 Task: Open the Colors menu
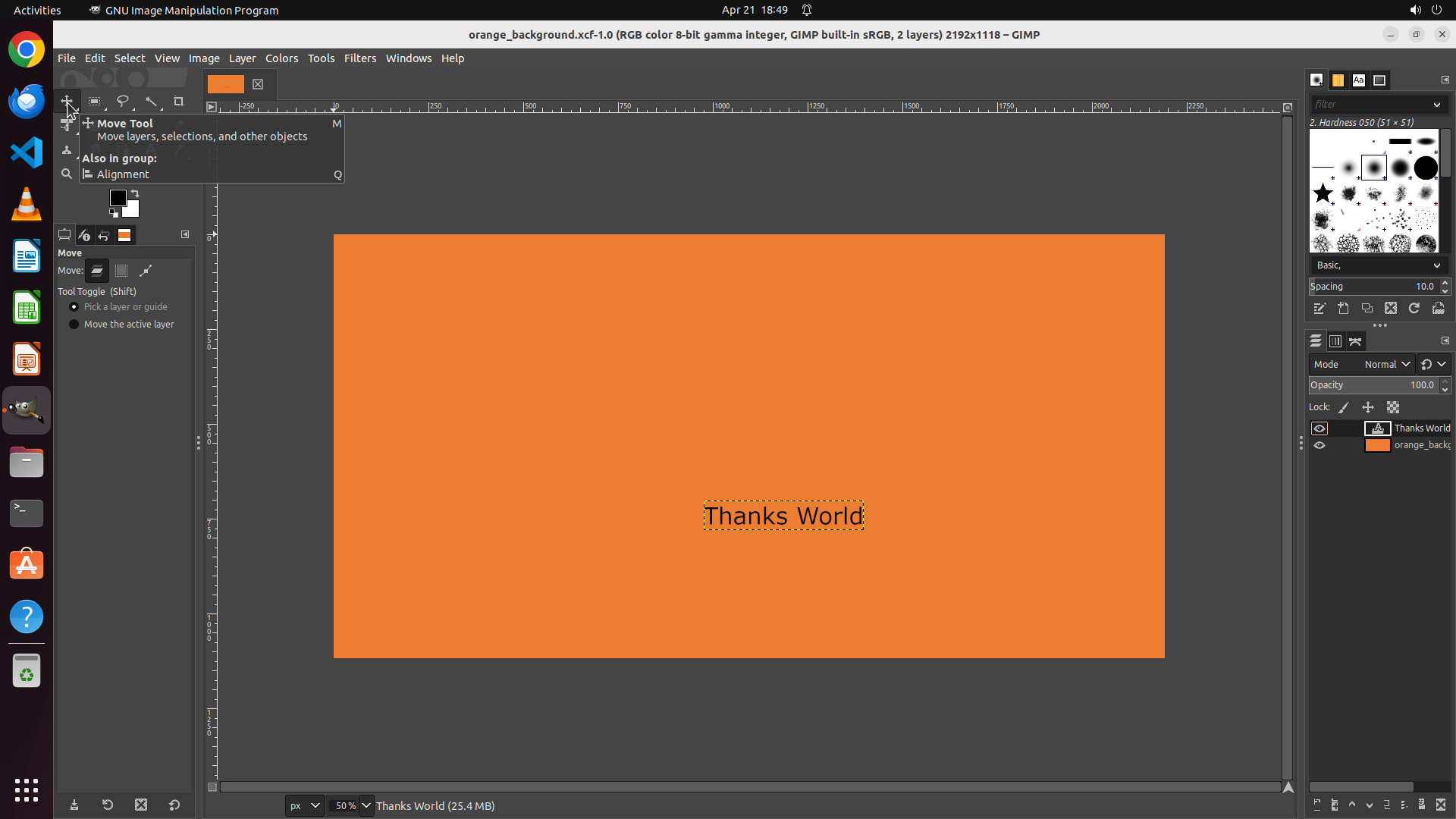tap(281, 58)
